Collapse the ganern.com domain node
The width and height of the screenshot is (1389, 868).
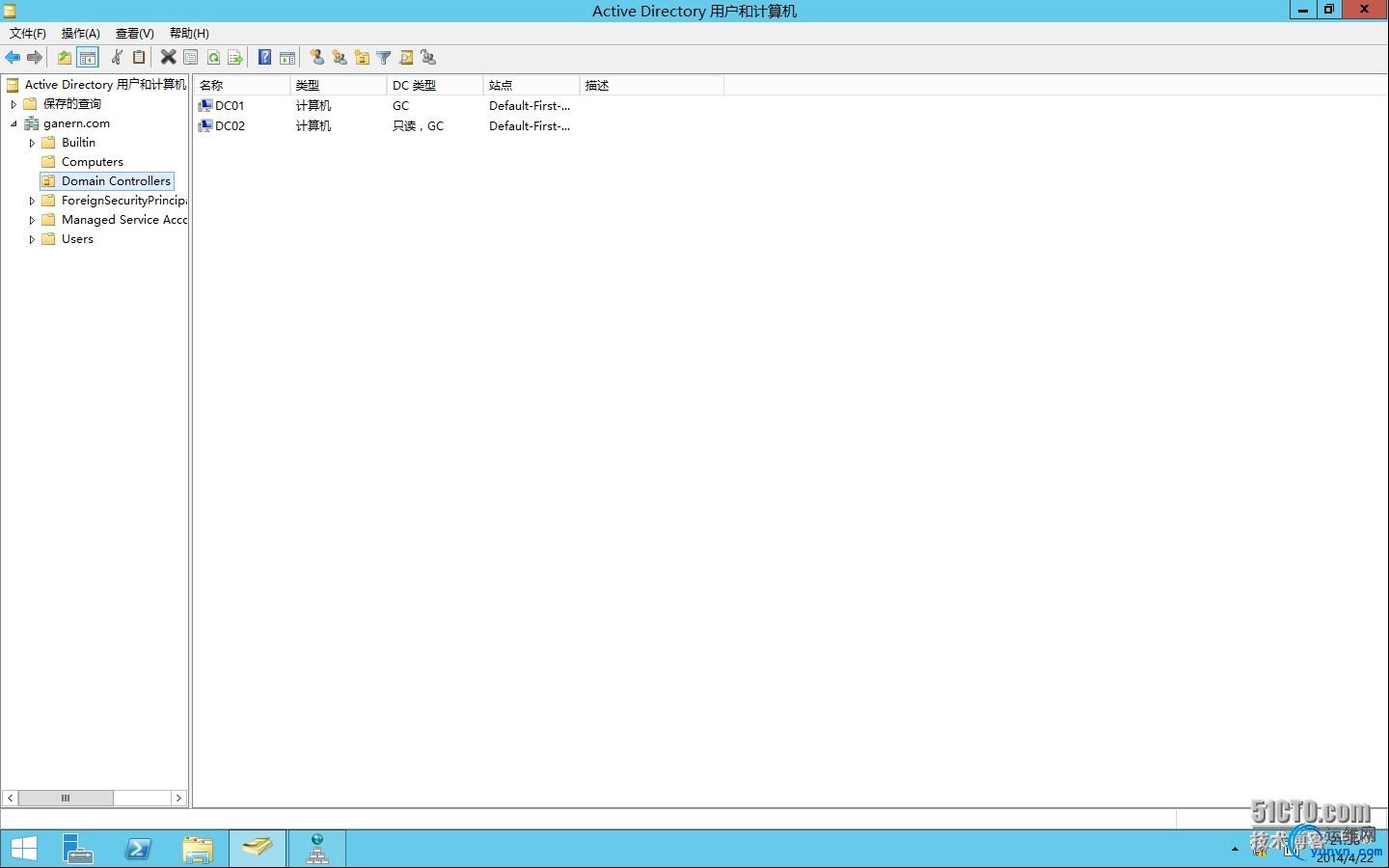pos(14,123)
